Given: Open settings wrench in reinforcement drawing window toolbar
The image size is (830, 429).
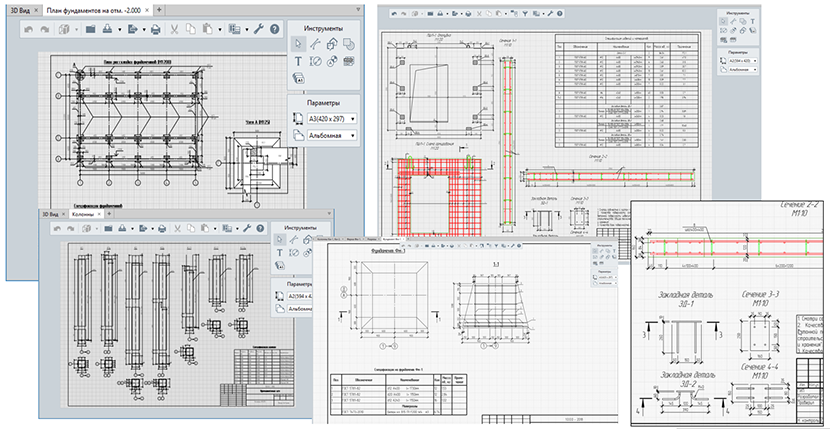Looking at the screenshot, I should (x=550, y=14).
